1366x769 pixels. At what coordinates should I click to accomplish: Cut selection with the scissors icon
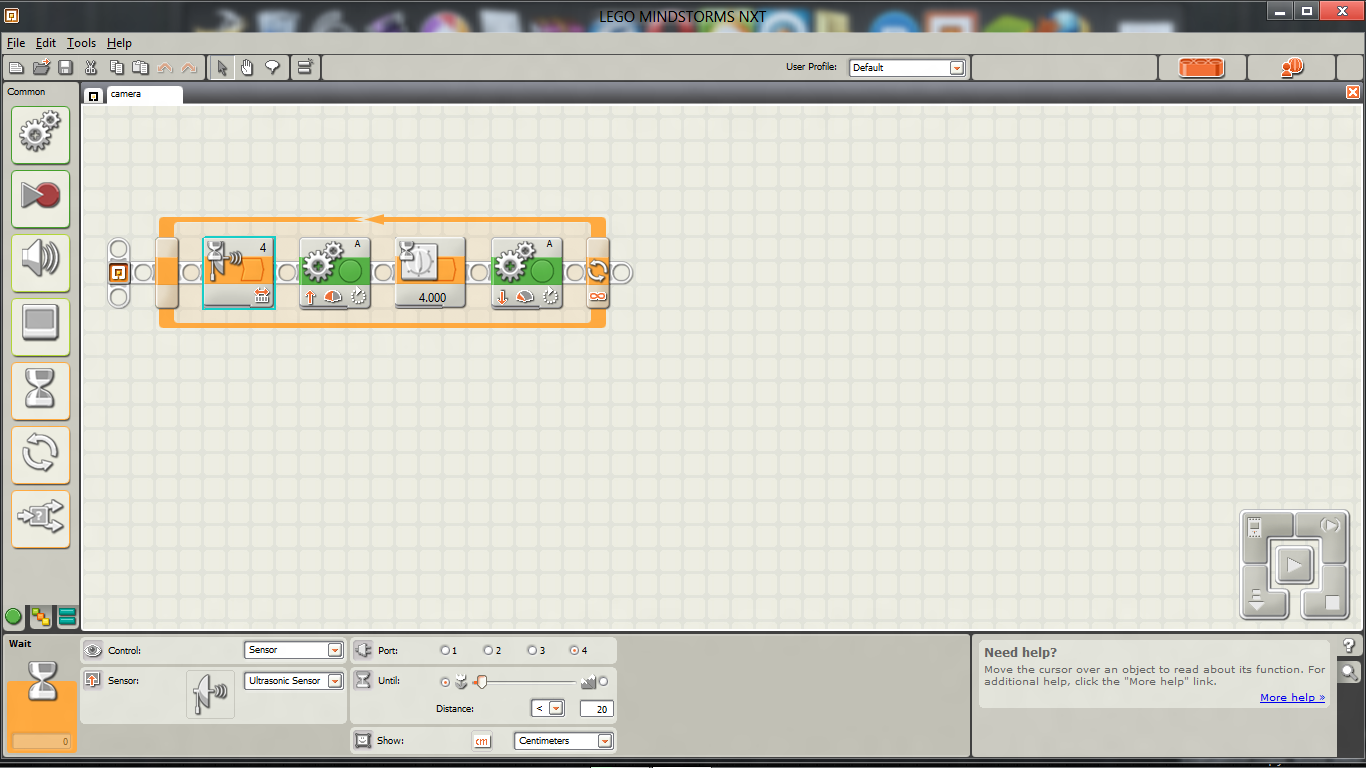point(91,68)
